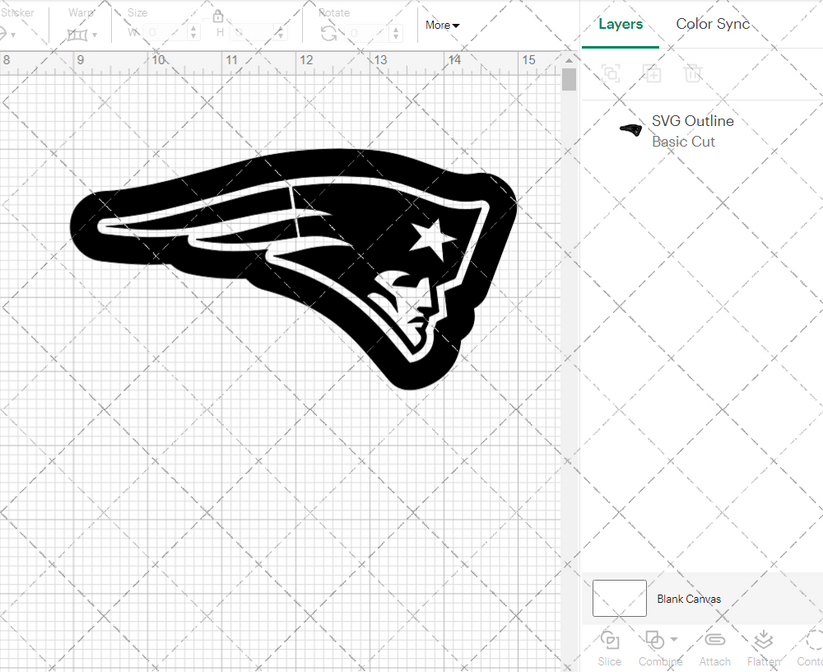Delete layer with the trash icon
The image size is (823, 672).
(694, 73)
